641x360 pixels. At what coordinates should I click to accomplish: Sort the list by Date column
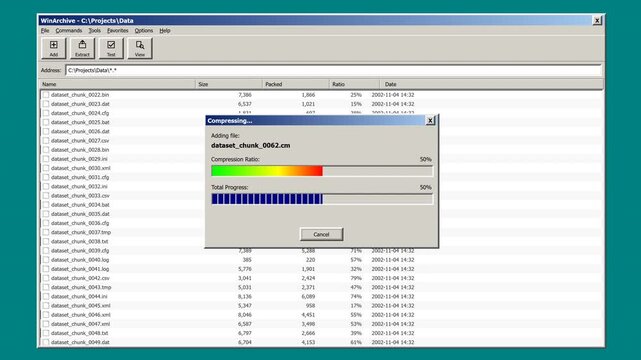pos(491,84)
